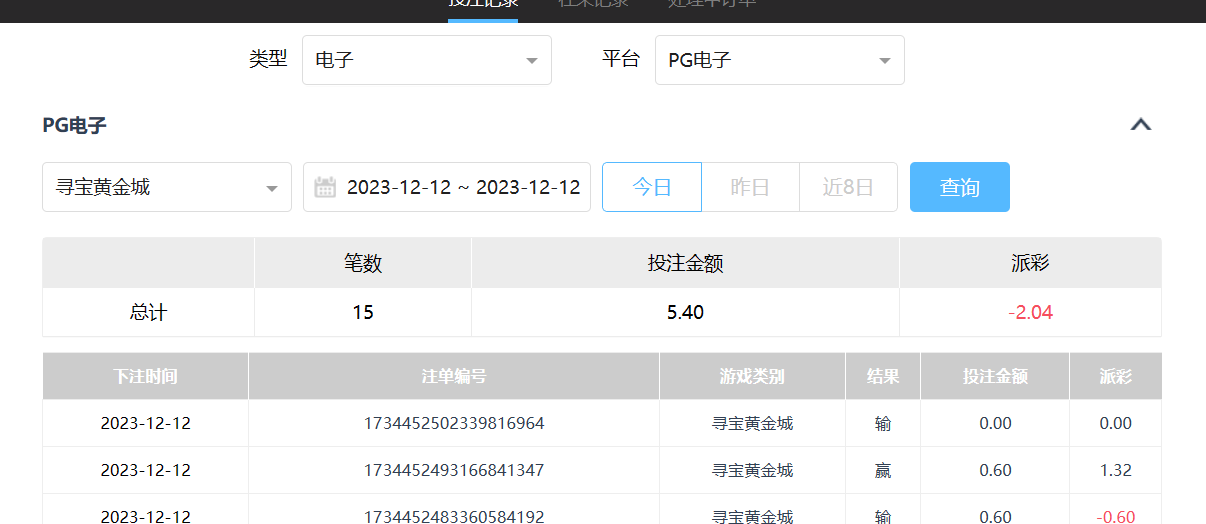Select the 昨日 date filter
Viewport: 1206px width, 524px height.
750,187
